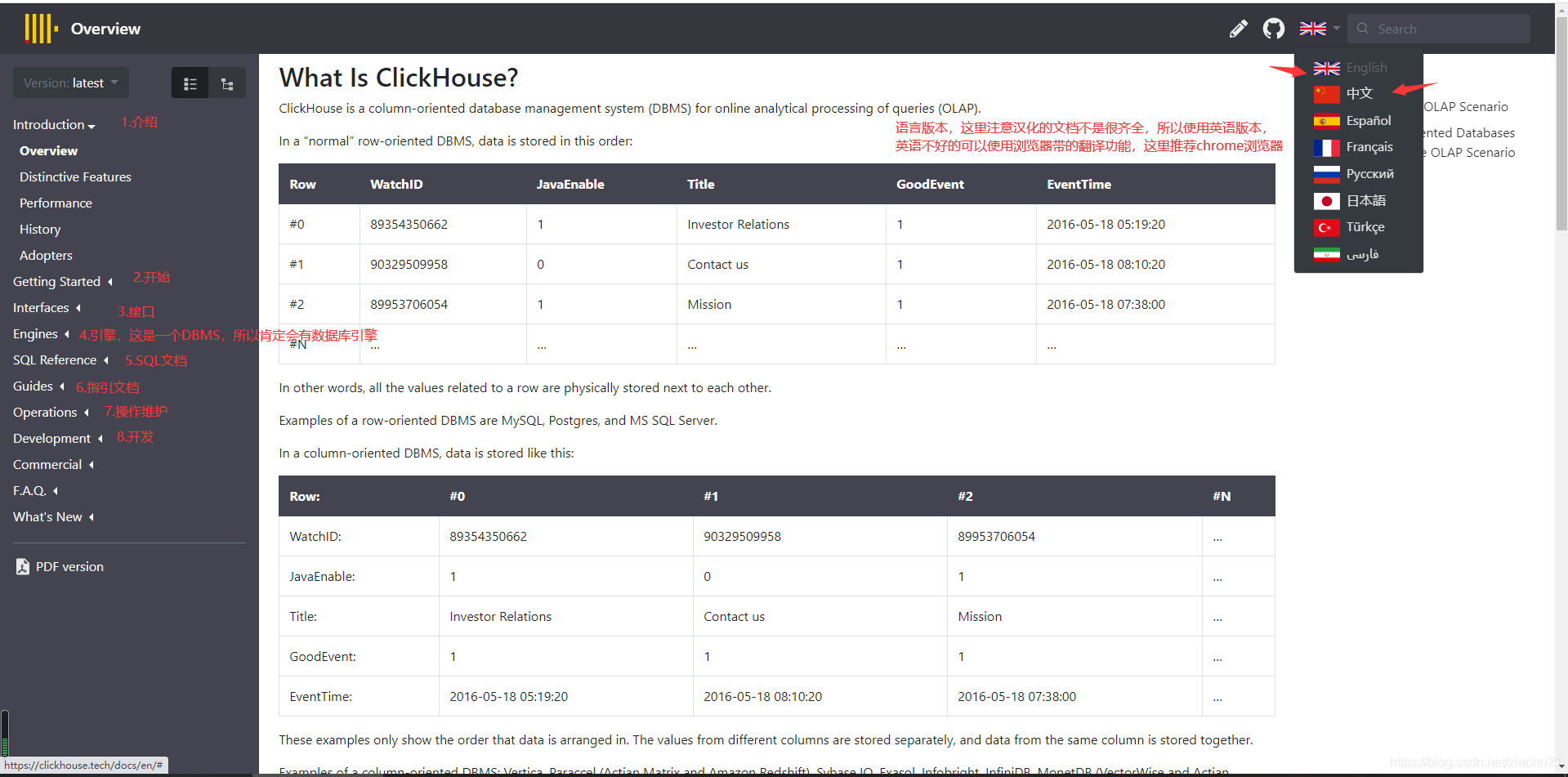Click the What Is ClickHouse? heading
Image resolution: width=1568 pixels, height=777 pixels.
(x=399, y=78)
